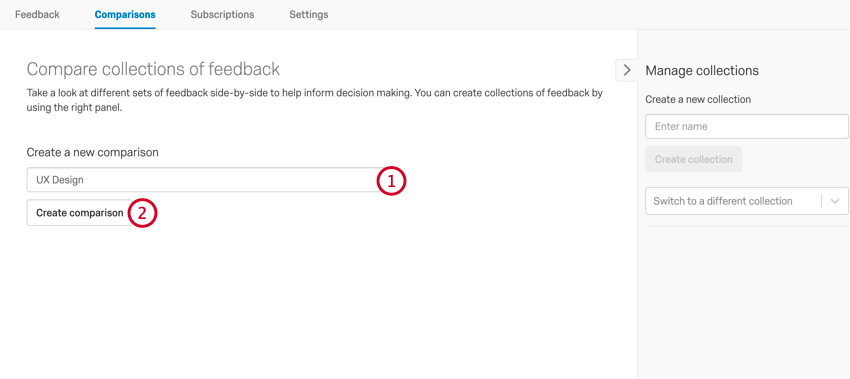
Task: Click the red circled number 2 marker
Action: coord(142,213)
